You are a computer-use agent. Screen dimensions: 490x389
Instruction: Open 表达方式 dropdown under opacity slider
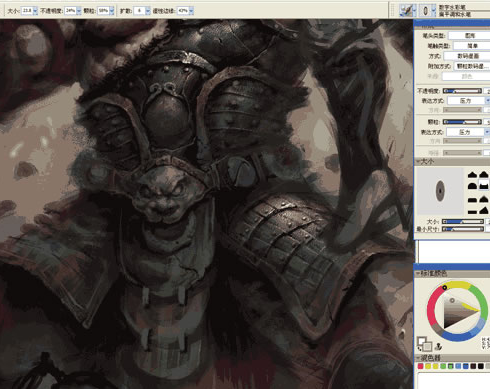(x=468, y=101)
